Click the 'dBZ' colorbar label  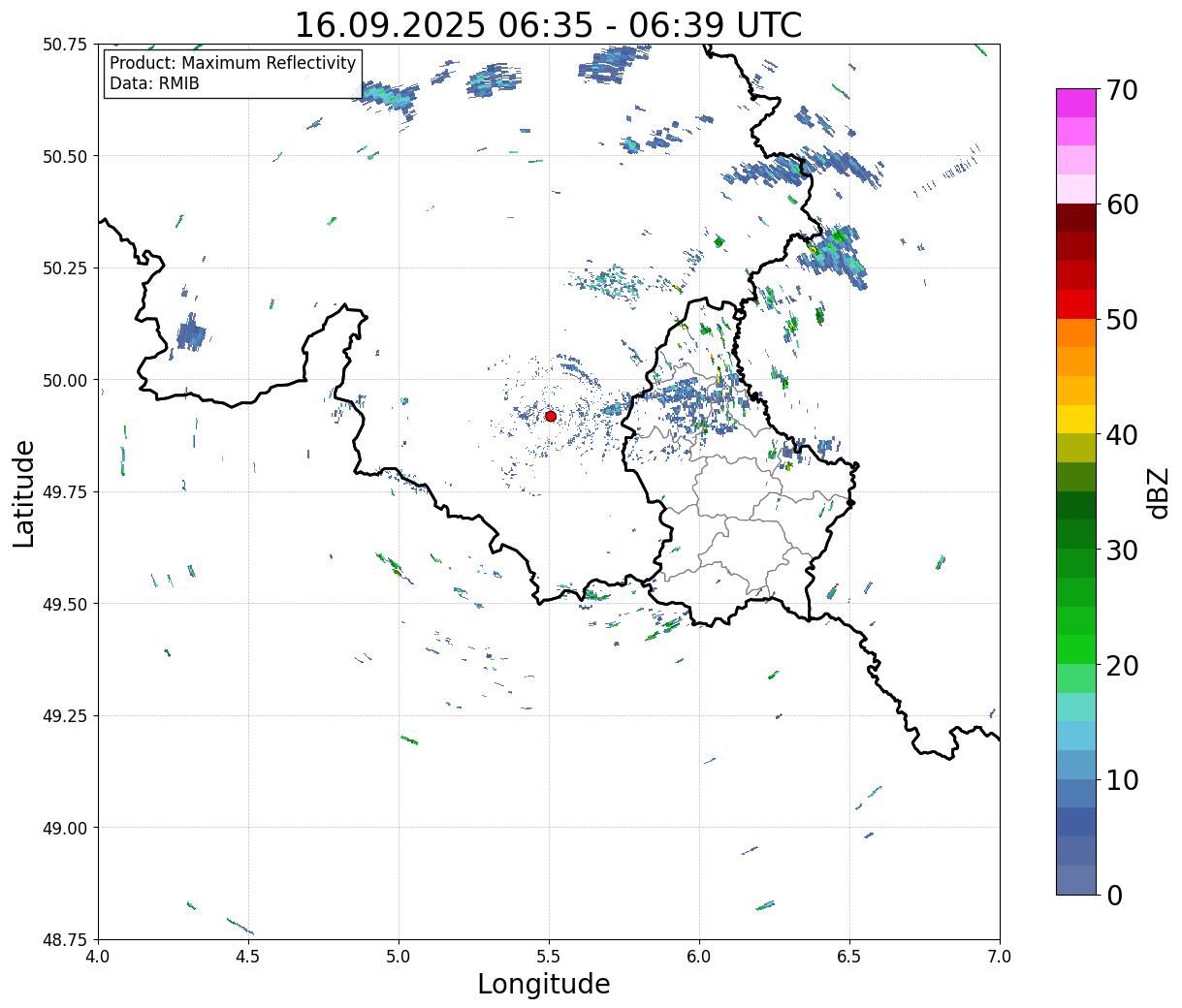coord(1158,492)
